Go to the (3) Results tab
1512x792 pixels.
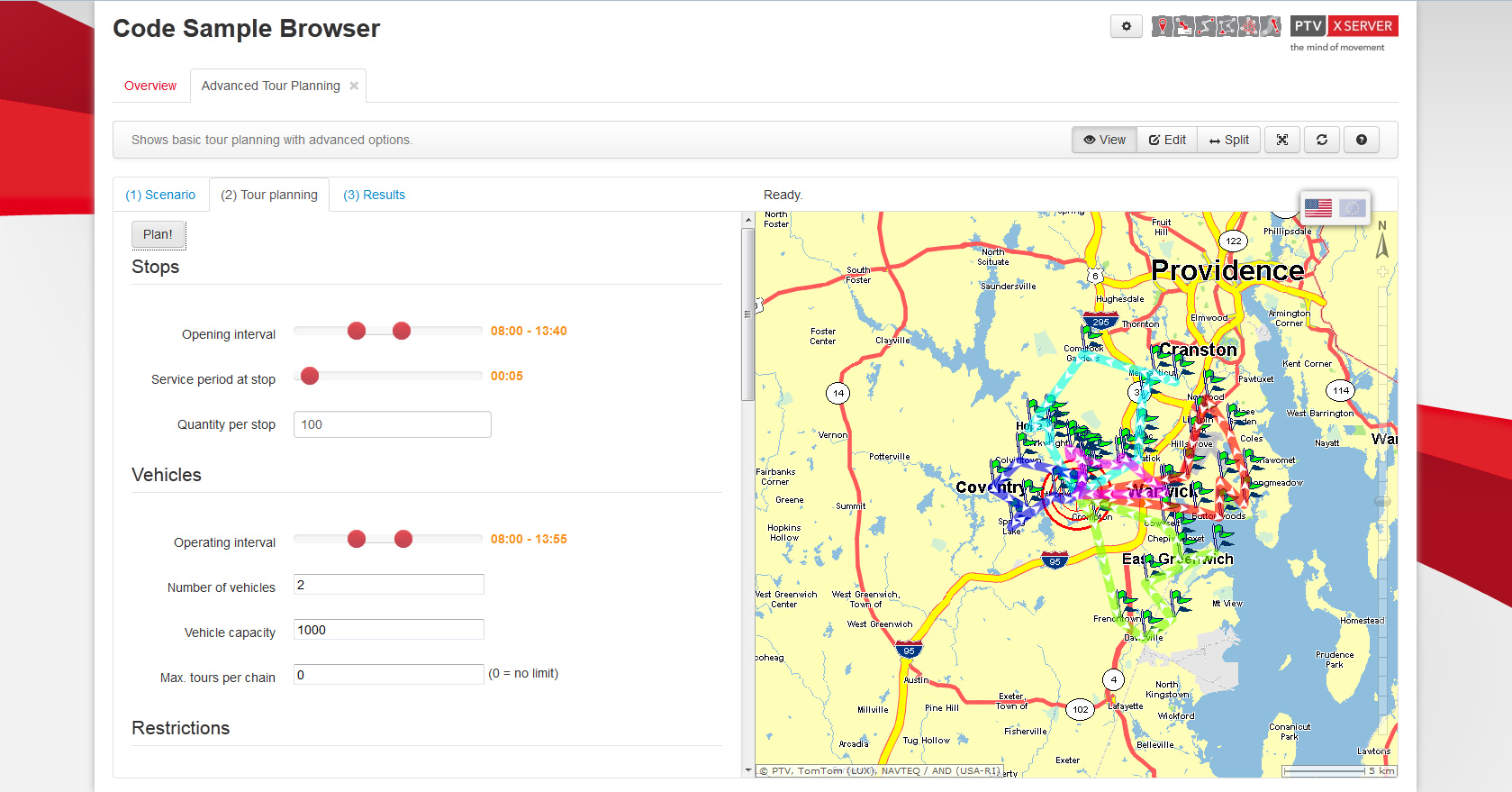pos(374,195)
